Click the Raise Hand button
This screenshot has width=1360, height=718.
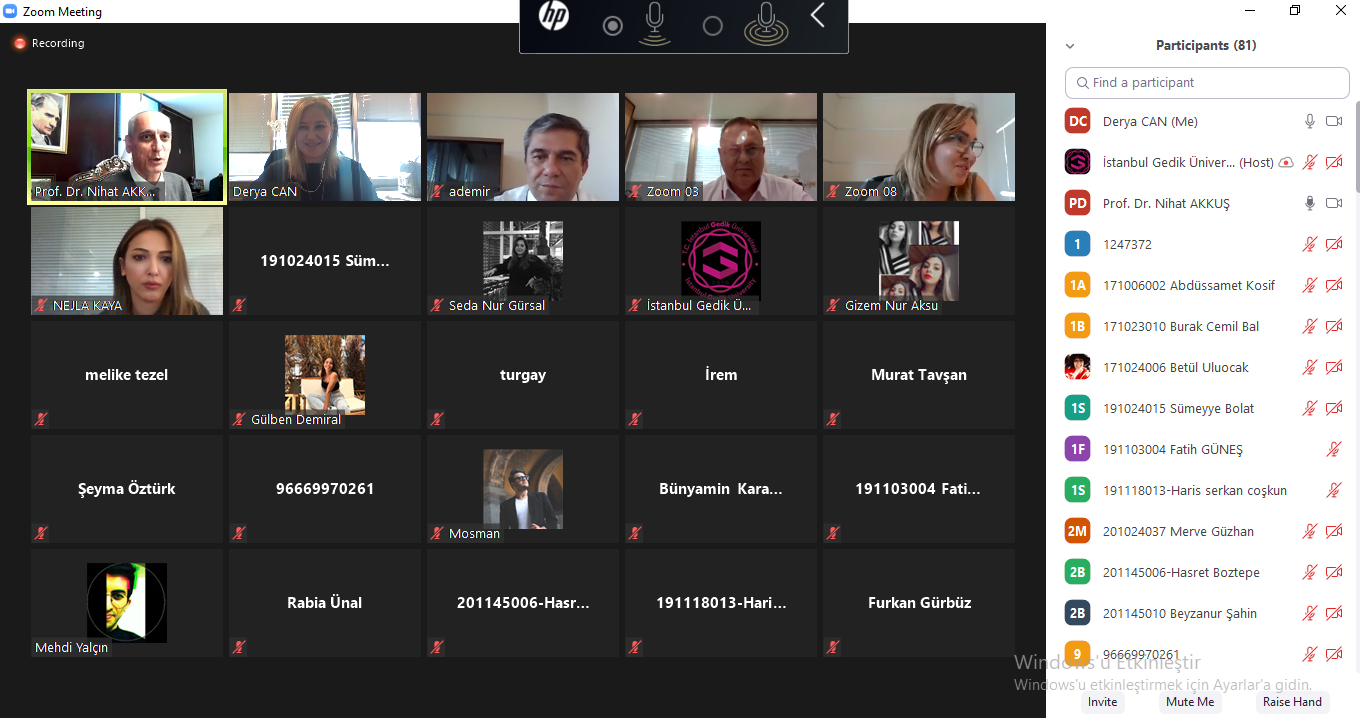pyautogui.click(x=1292, y=702)
